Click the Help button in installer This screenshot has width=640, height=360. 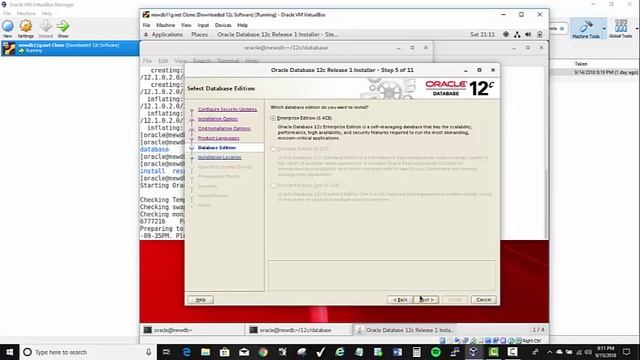click(200, 300)
